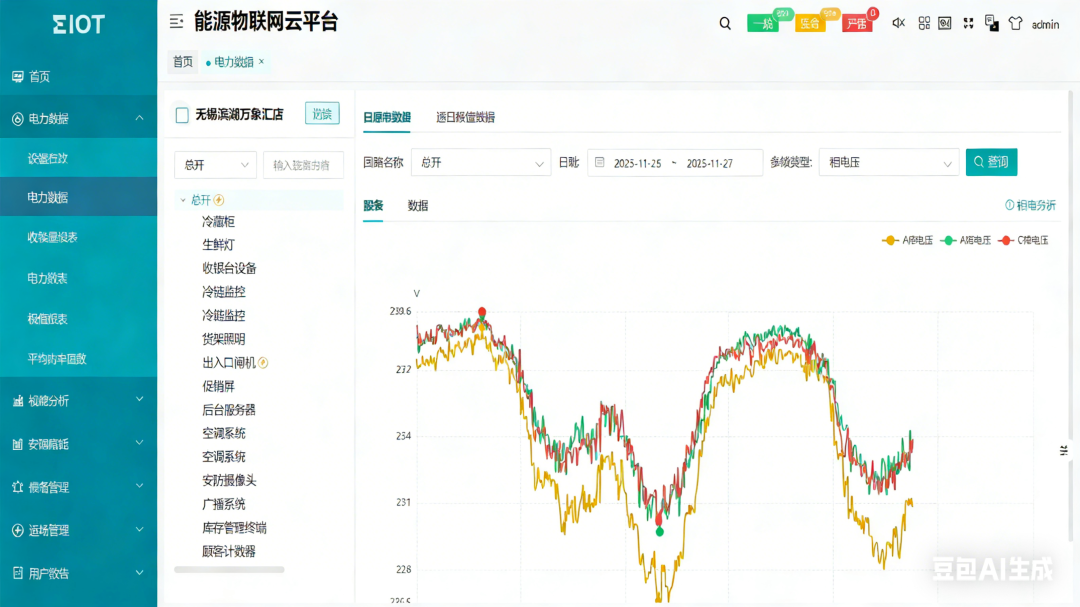Collapse the 总开 tree node

click(x=183, y=200)
